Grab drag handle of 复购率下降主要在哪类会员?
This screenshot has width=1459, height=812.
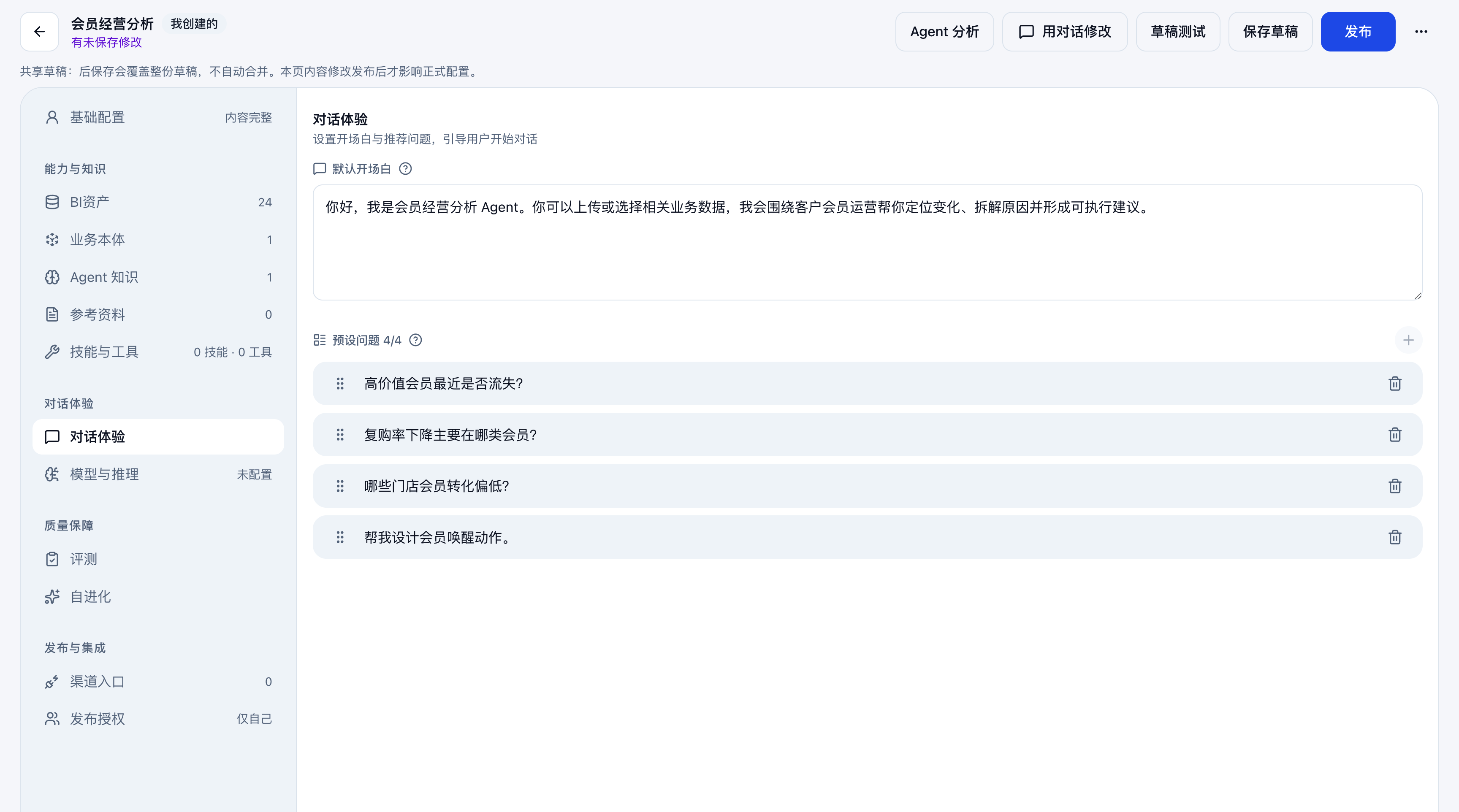pos(340,435)
